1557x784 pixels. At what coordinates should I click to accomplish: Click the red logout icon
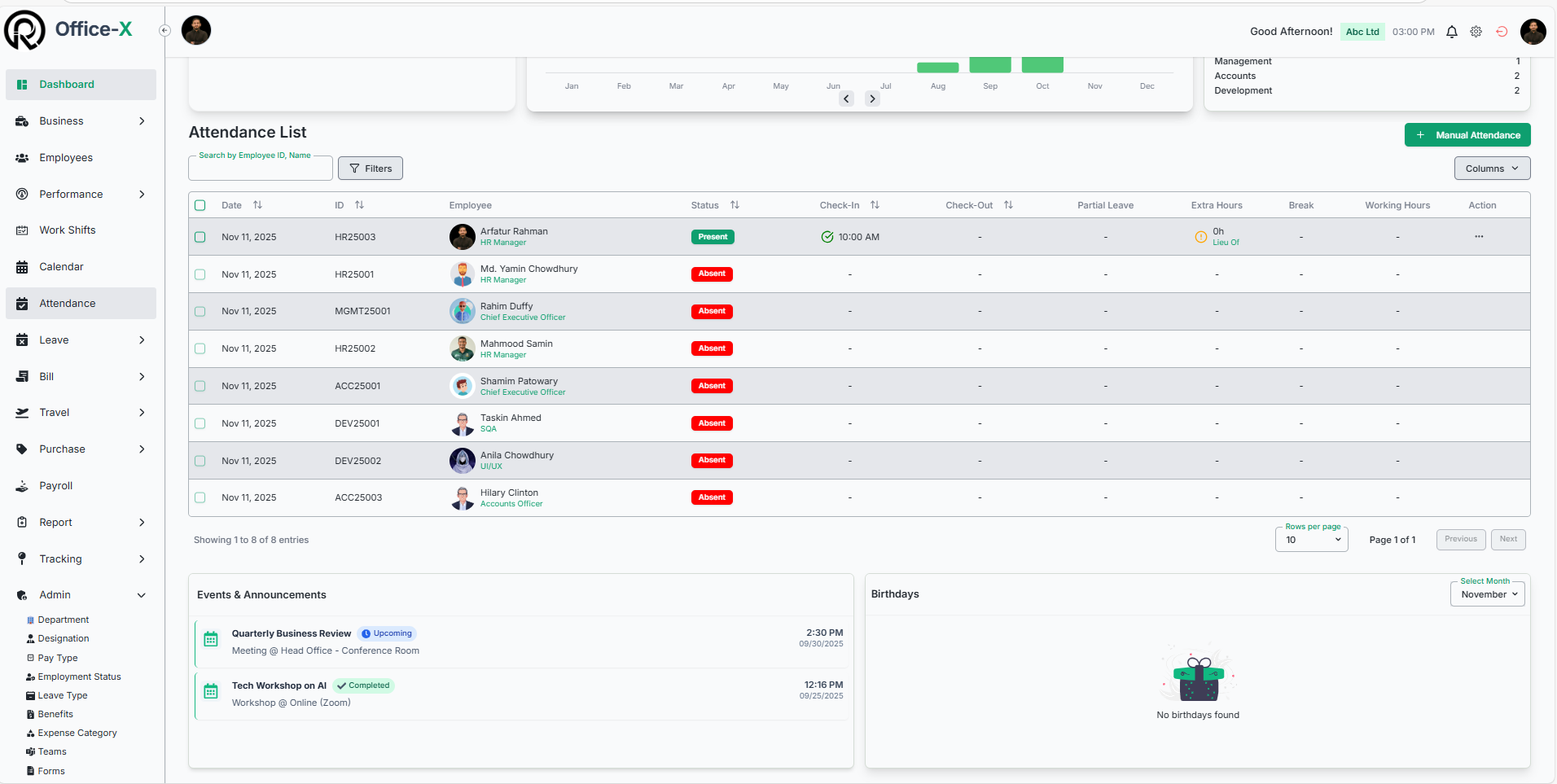[1502, 32]
